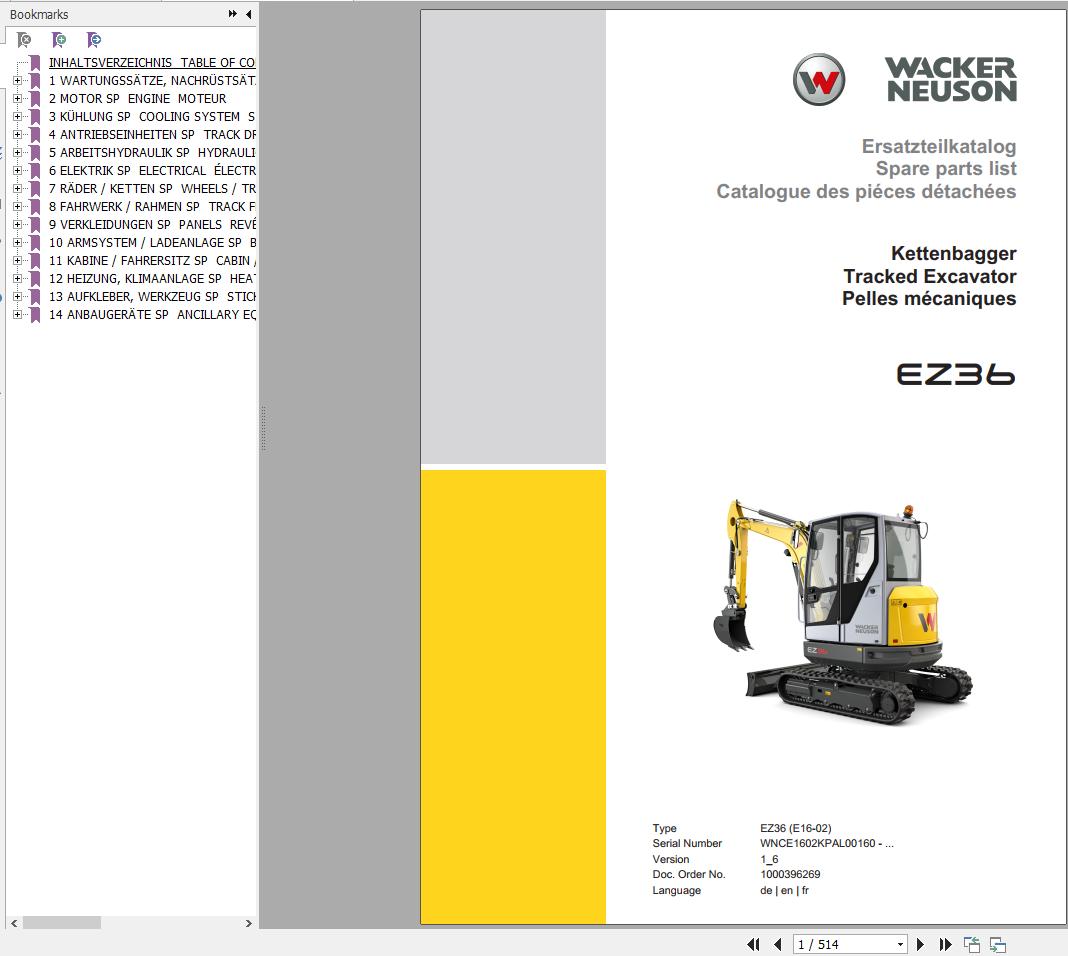Create a new bookmark
Image resolution: width=1068 pixels, height=956 pixels.
tap(57, 39)
